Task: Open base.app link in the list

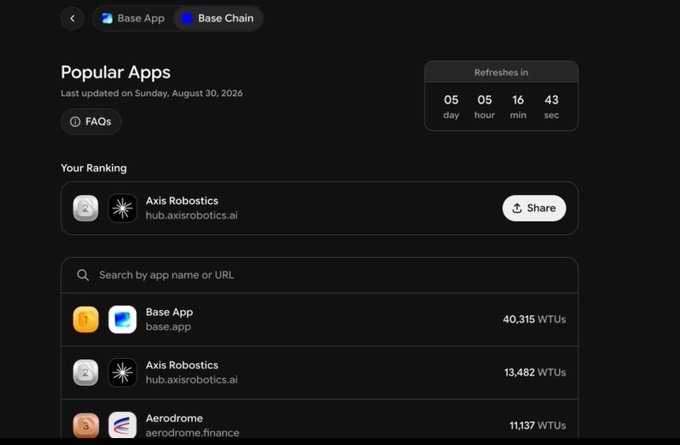Action: (168, 327)
